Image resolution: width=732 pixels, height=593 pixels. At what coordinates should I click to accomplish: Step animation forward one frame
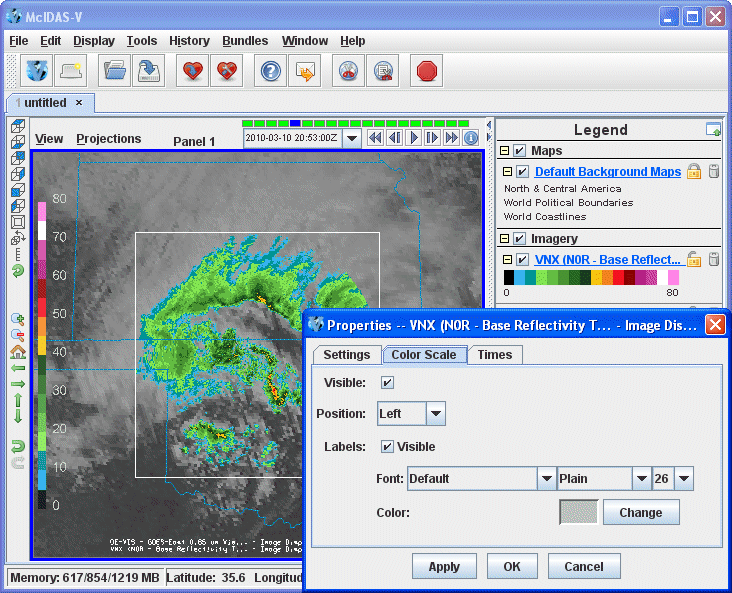coord(432,138)
